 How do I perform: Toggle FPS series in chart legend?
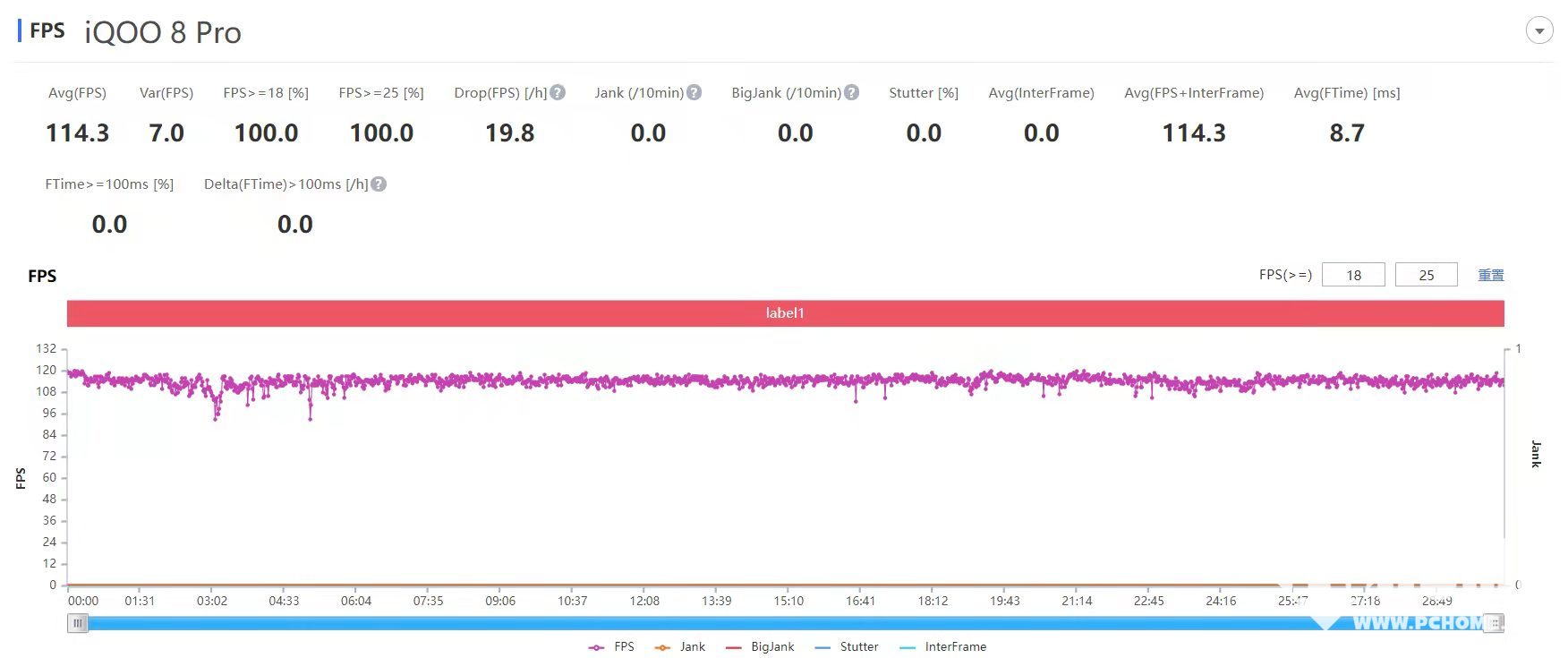click(611, 646)
